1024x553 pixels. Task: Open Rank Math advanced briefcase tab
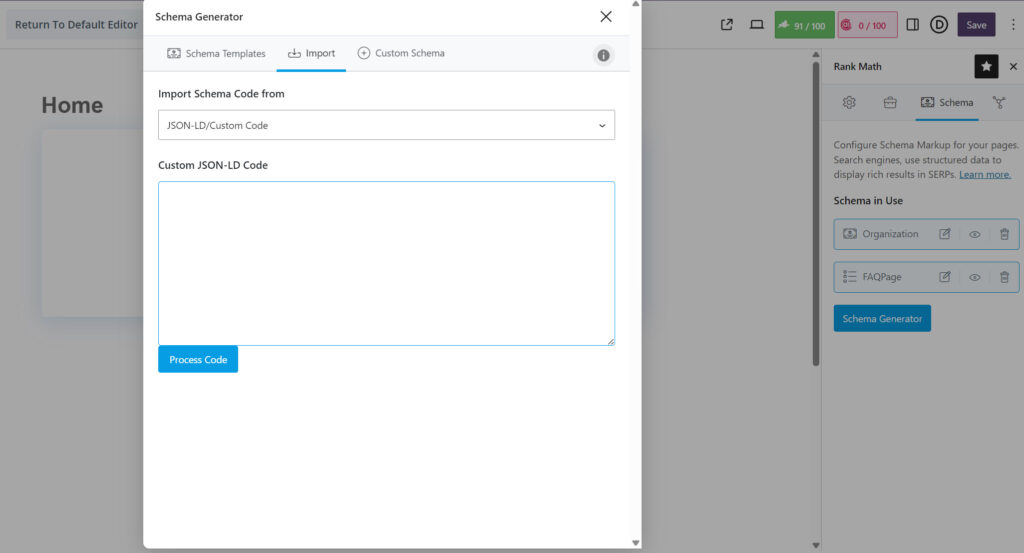coord(889,102)
